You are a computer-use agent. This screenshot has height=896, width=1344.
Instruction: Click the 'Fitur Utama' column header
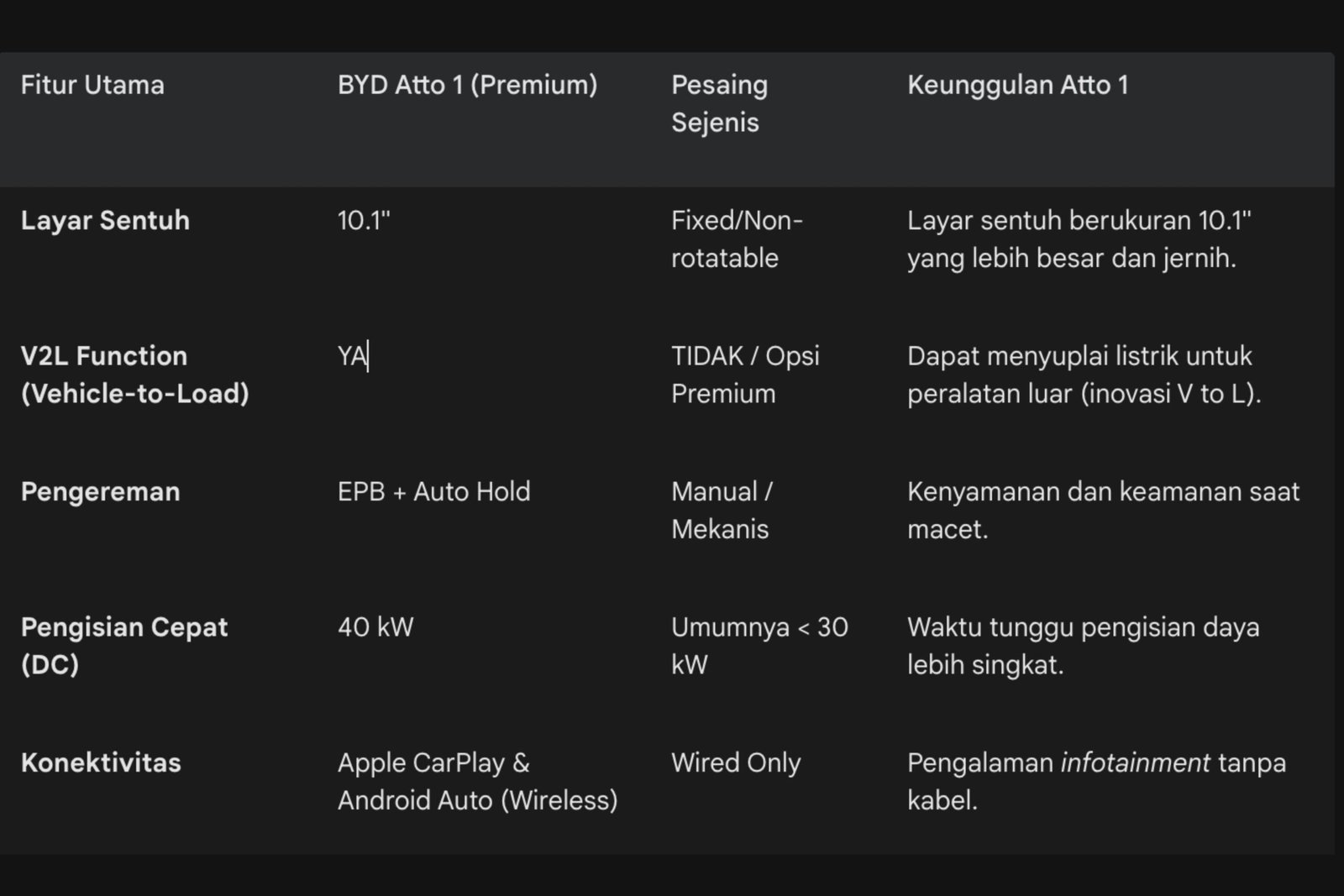92,85
